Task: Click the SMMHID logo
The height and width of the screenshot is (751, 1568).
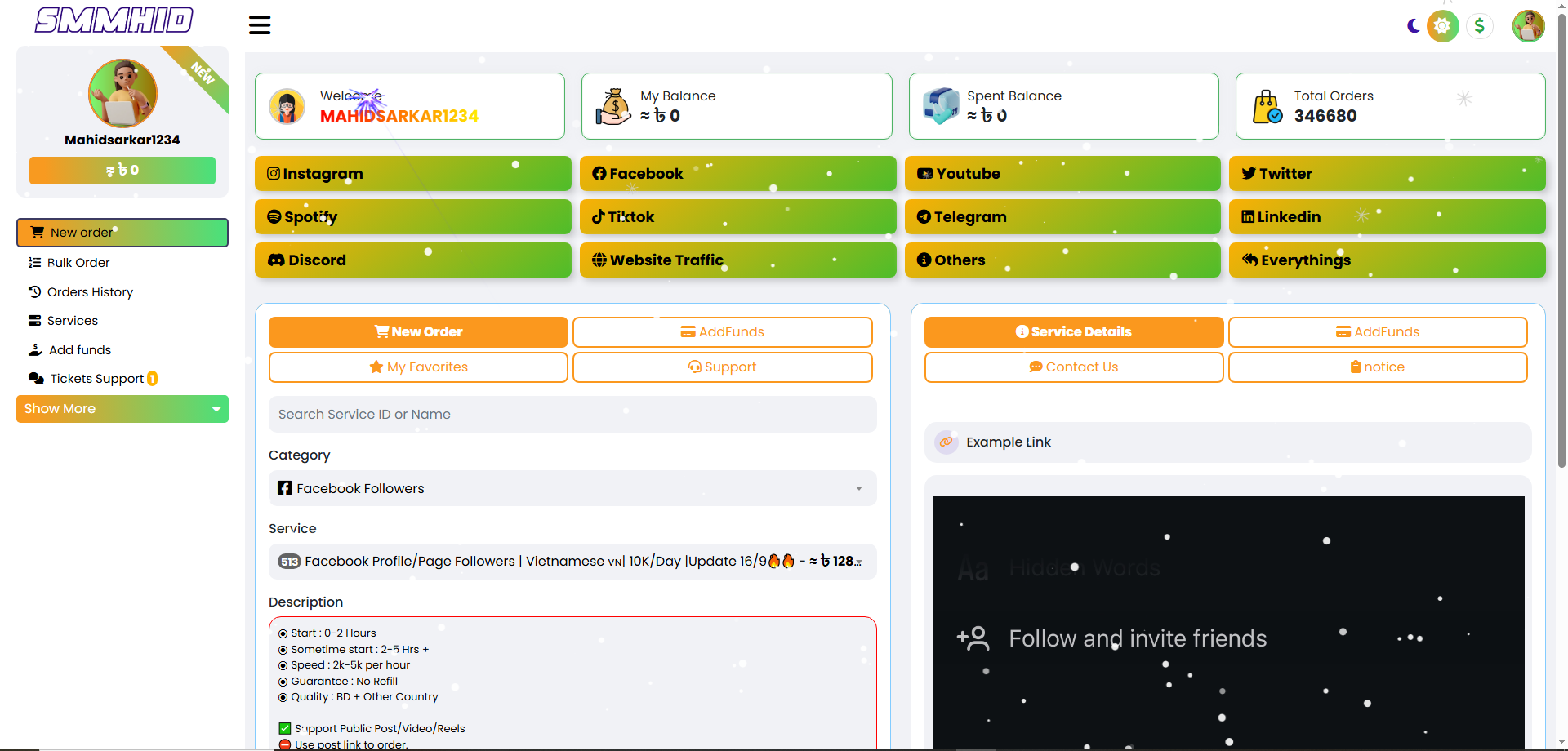Action: (114, 20)
